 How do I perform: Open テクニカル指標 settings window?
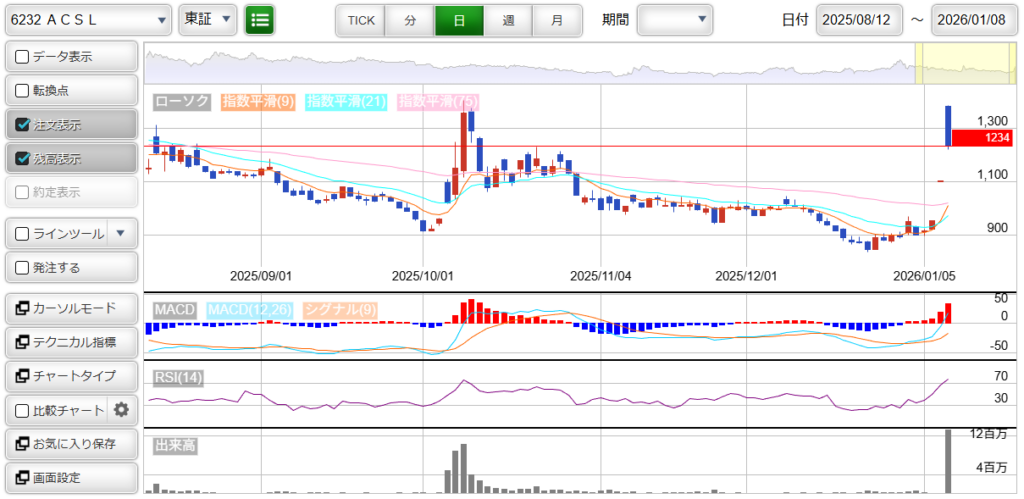pos(71,342)
